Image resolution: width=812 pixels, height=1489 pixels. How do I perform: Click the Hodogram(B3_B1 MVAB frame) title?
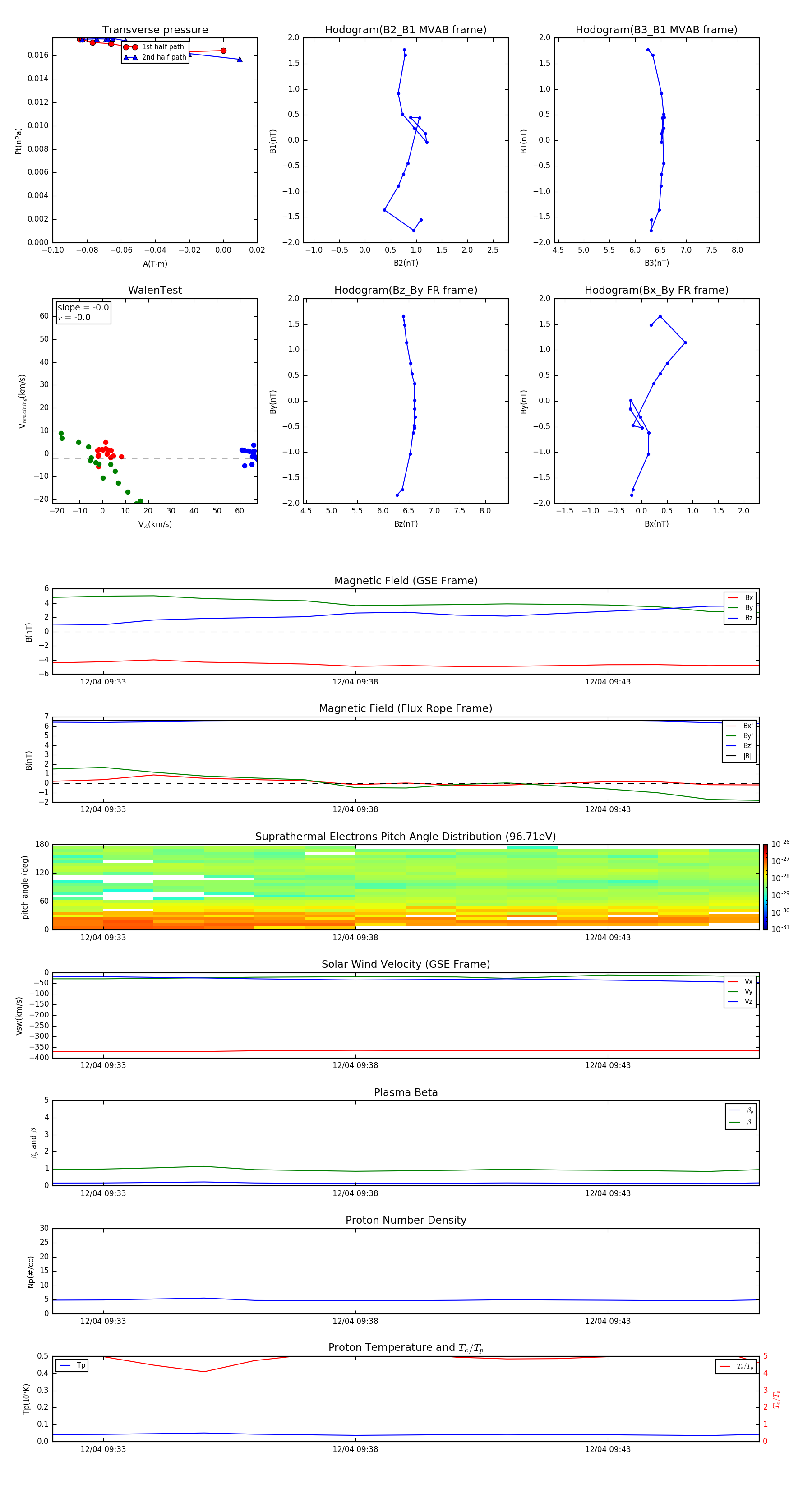656,30
